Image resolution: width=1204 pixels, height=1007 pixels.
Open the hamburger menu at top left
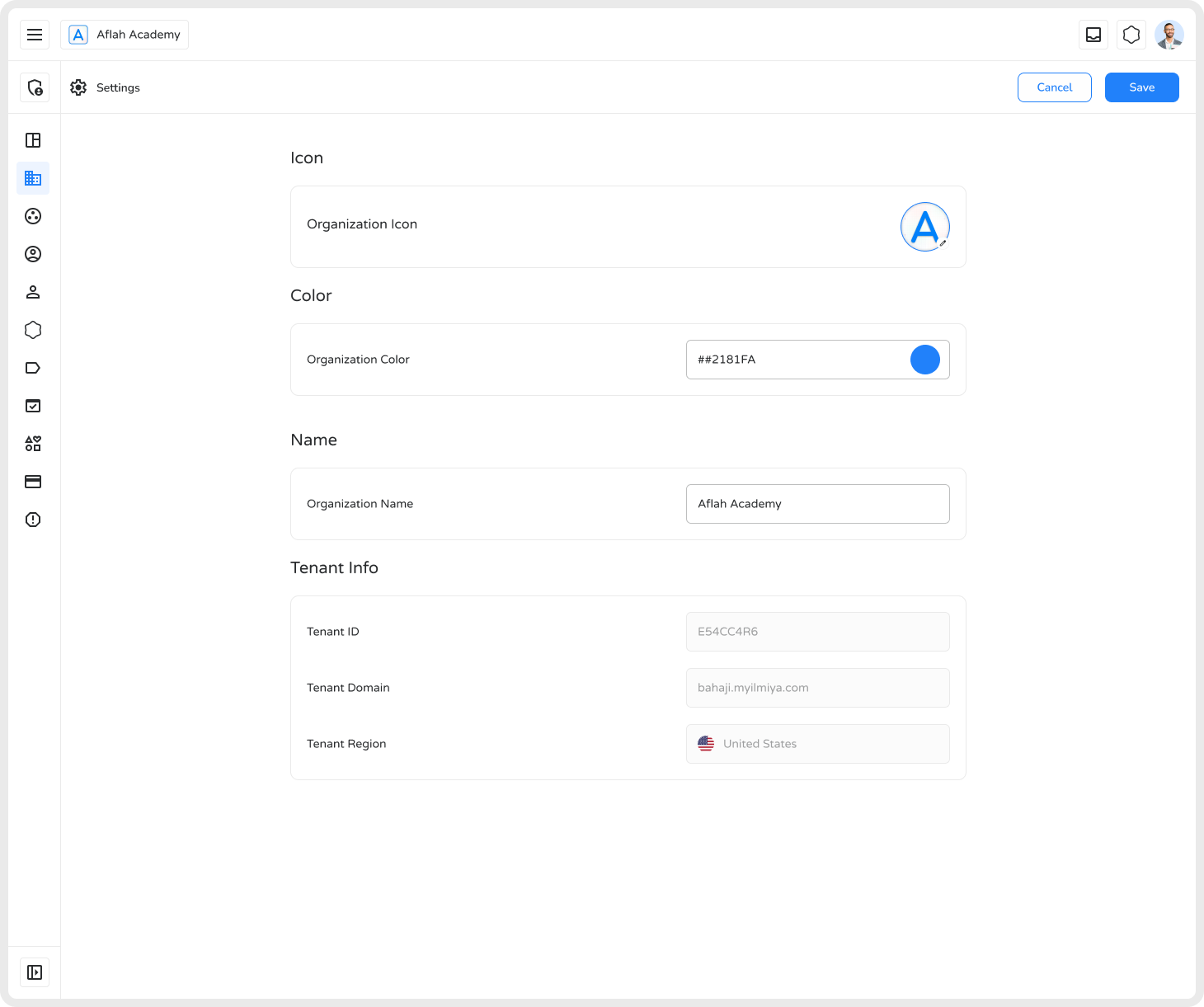point(35,35)
